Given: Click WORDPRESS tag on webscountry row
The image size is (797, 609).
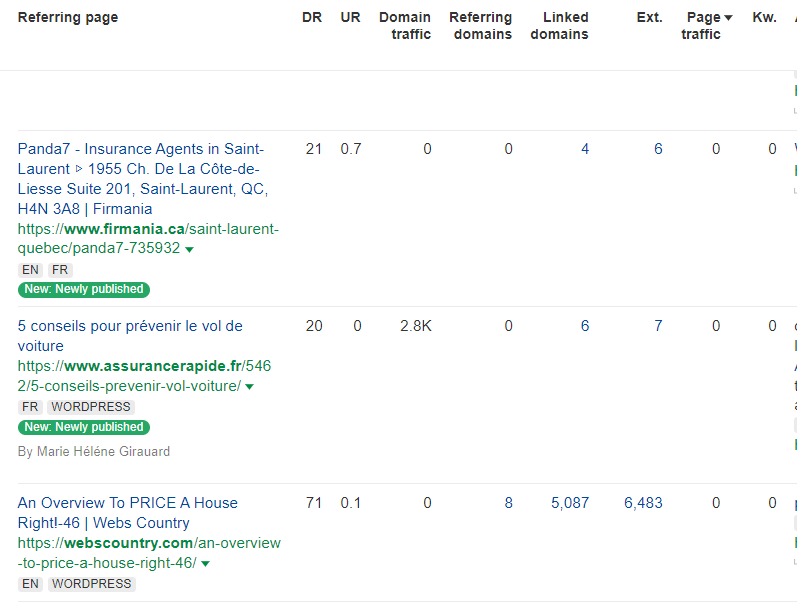Looking at the screenshot, I should [x=92, y=584].
